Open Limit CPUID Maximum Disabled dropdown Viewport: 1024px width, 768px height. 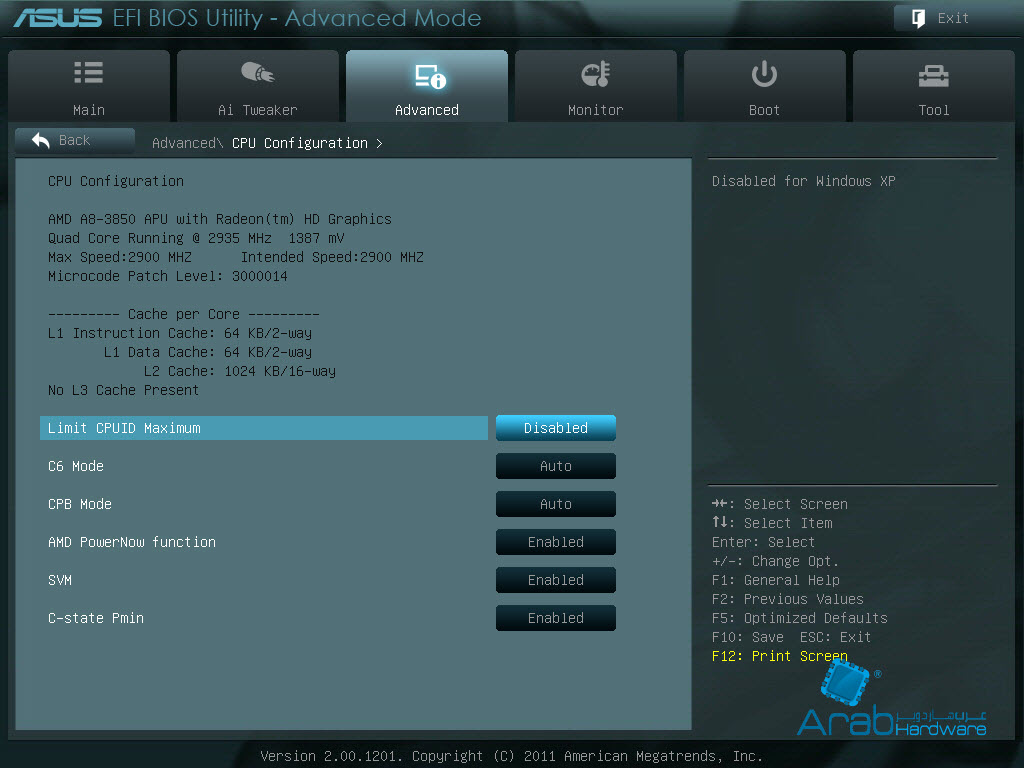pyautogui.click(x=556, y=428)
